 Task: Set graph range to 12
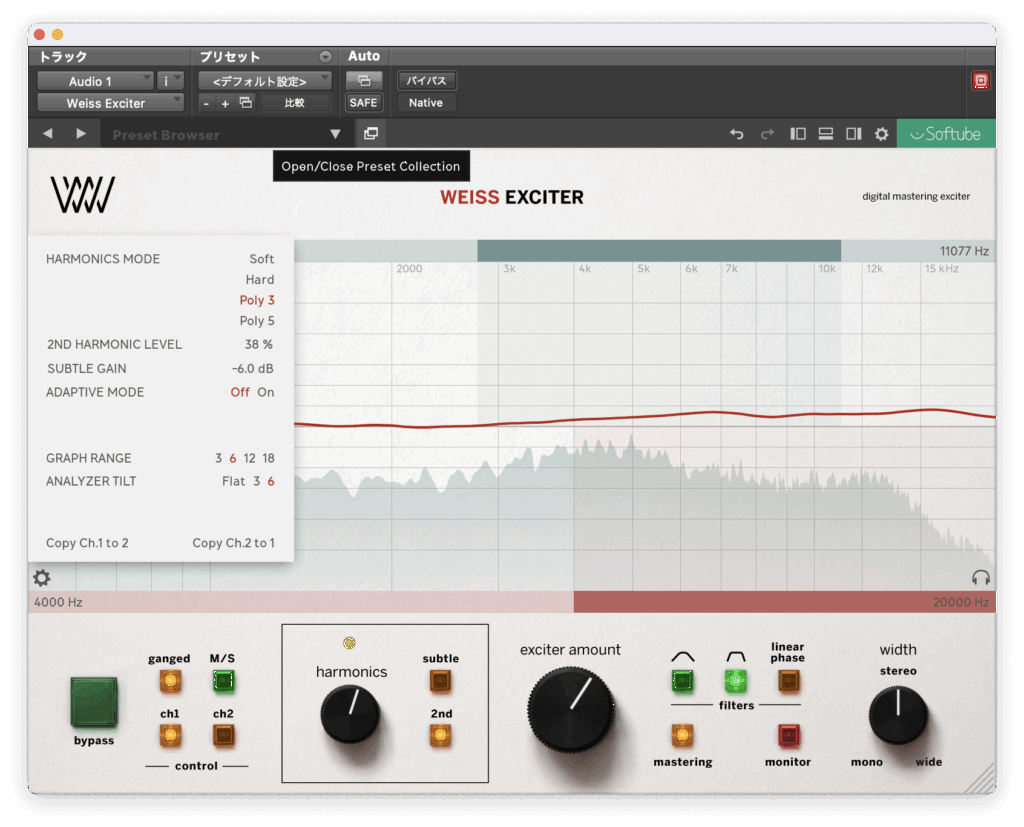tap(249, 458)
